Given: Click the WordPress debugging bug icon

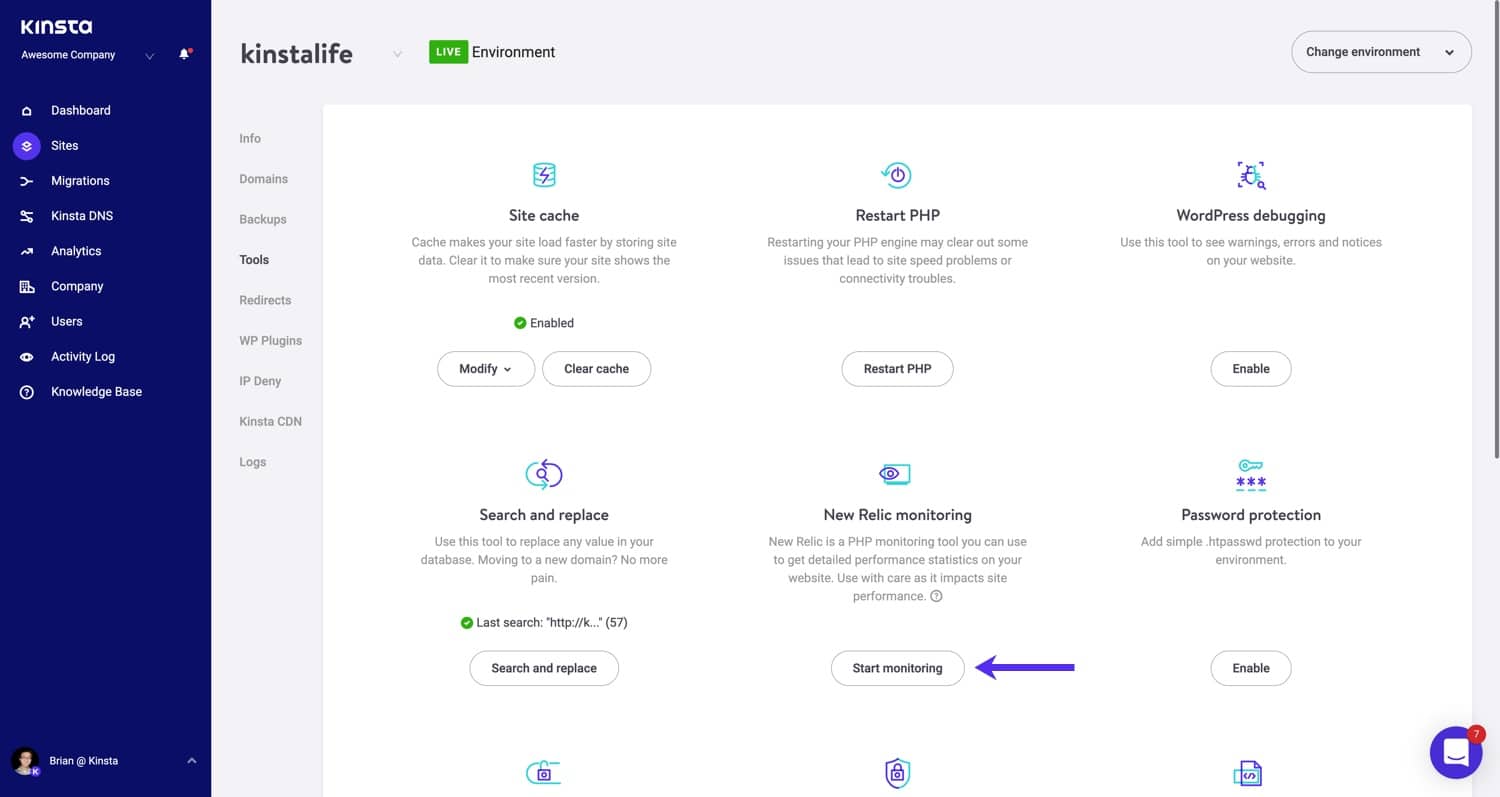Looking at the screenshot, I should coord(1250,175).
